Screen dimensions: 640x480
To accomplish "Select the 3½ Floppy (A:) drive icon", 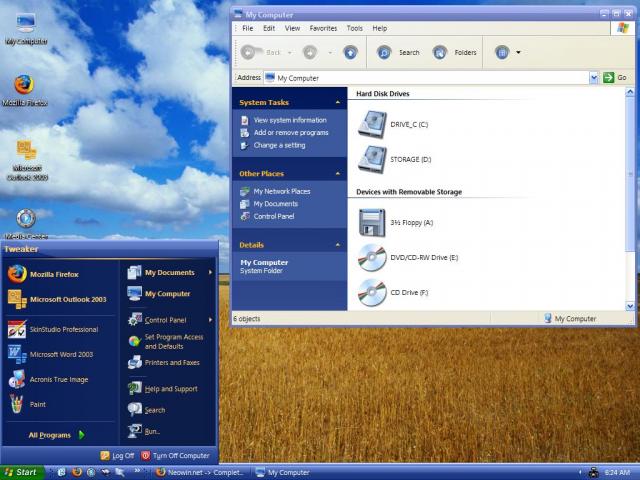I will (x=372, y=222).
